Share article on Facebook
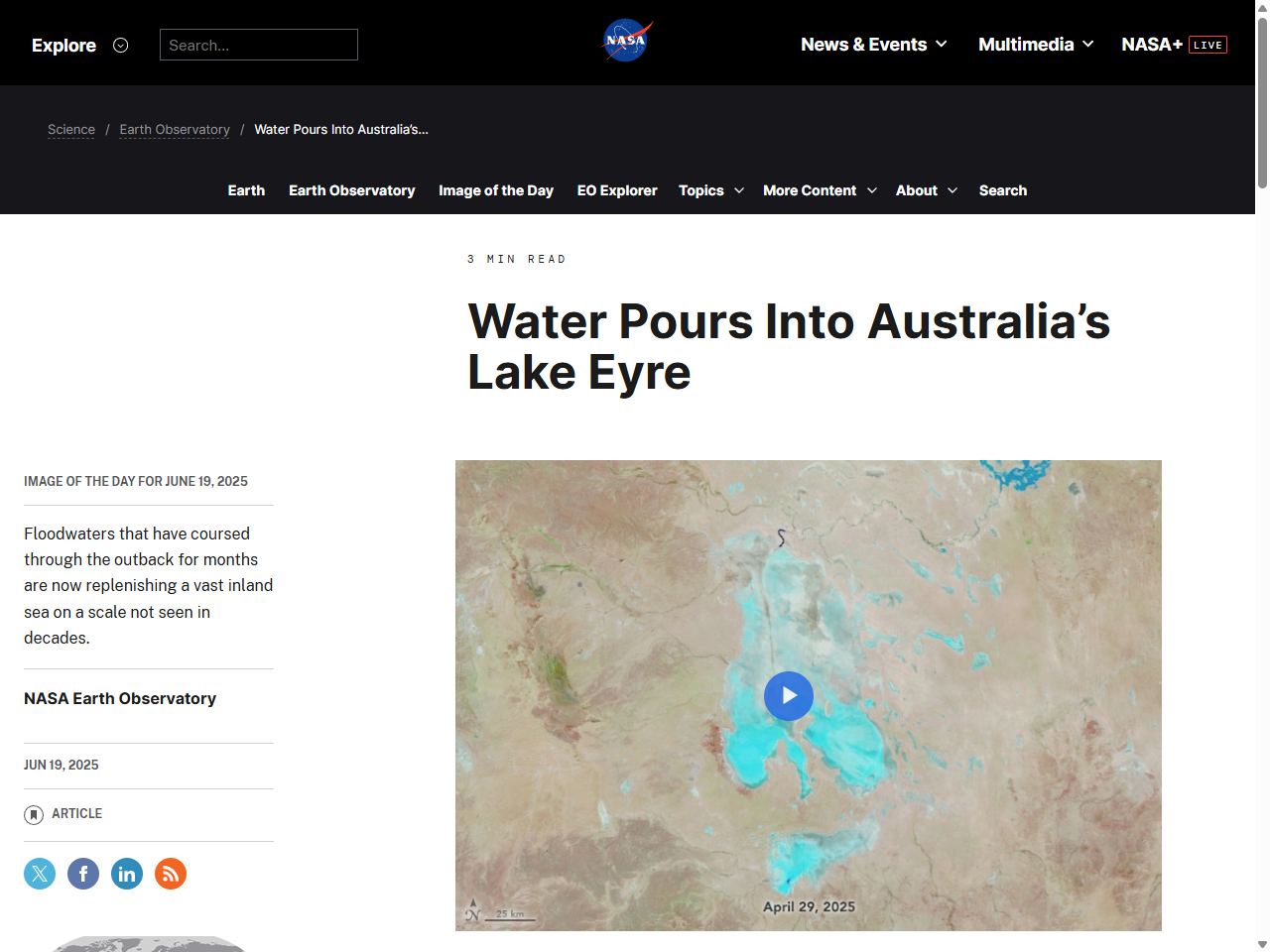The width and height of the screenshot is (1270, 952). click(x=83, y=874)
